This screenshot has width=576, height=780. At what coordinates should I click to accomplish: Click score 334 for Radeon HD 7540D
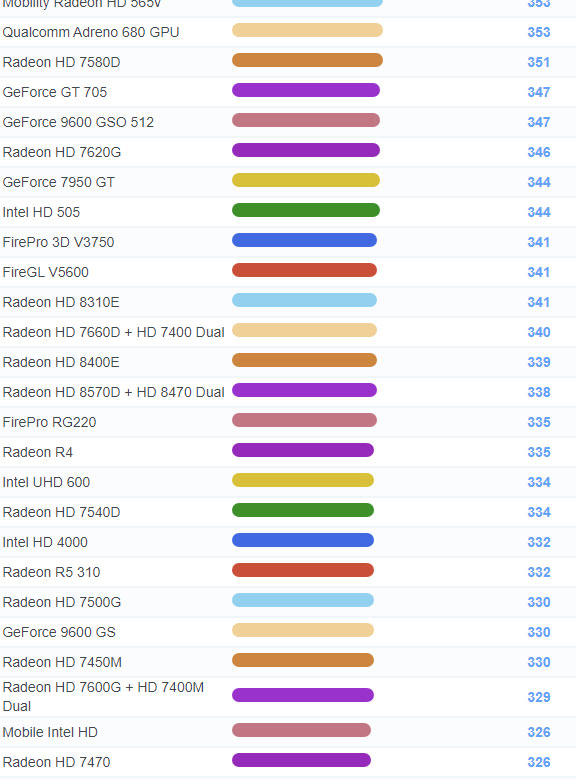(x=539, y=512)
